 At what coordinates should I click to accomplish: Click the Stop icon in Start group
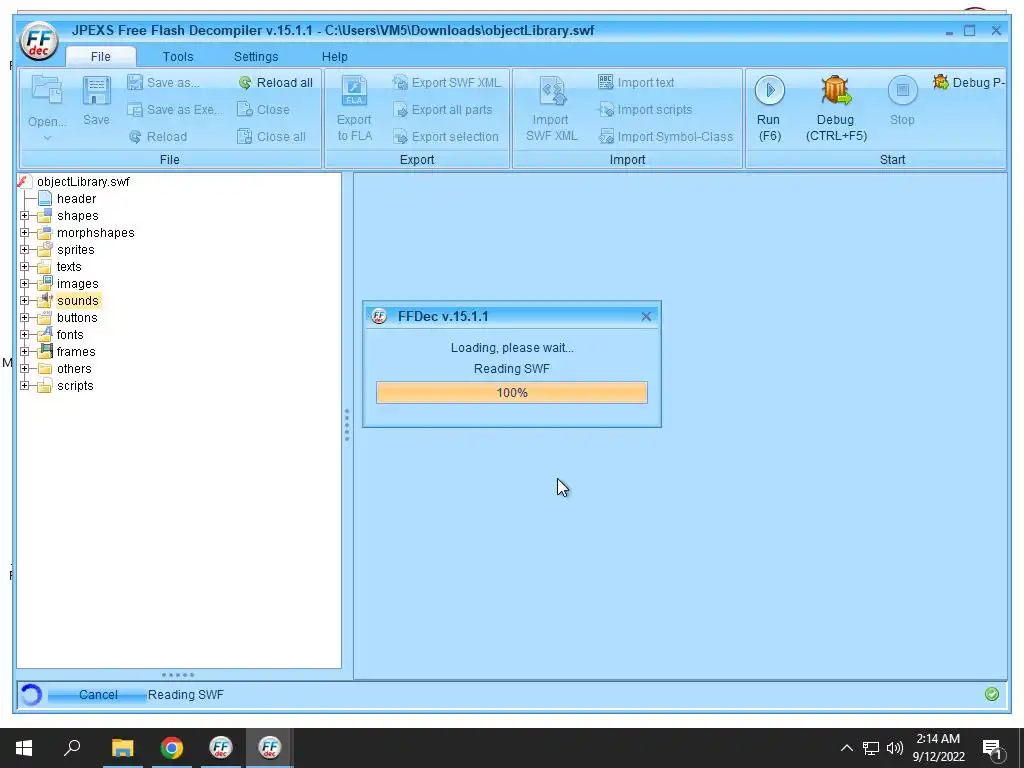point(903,90)
